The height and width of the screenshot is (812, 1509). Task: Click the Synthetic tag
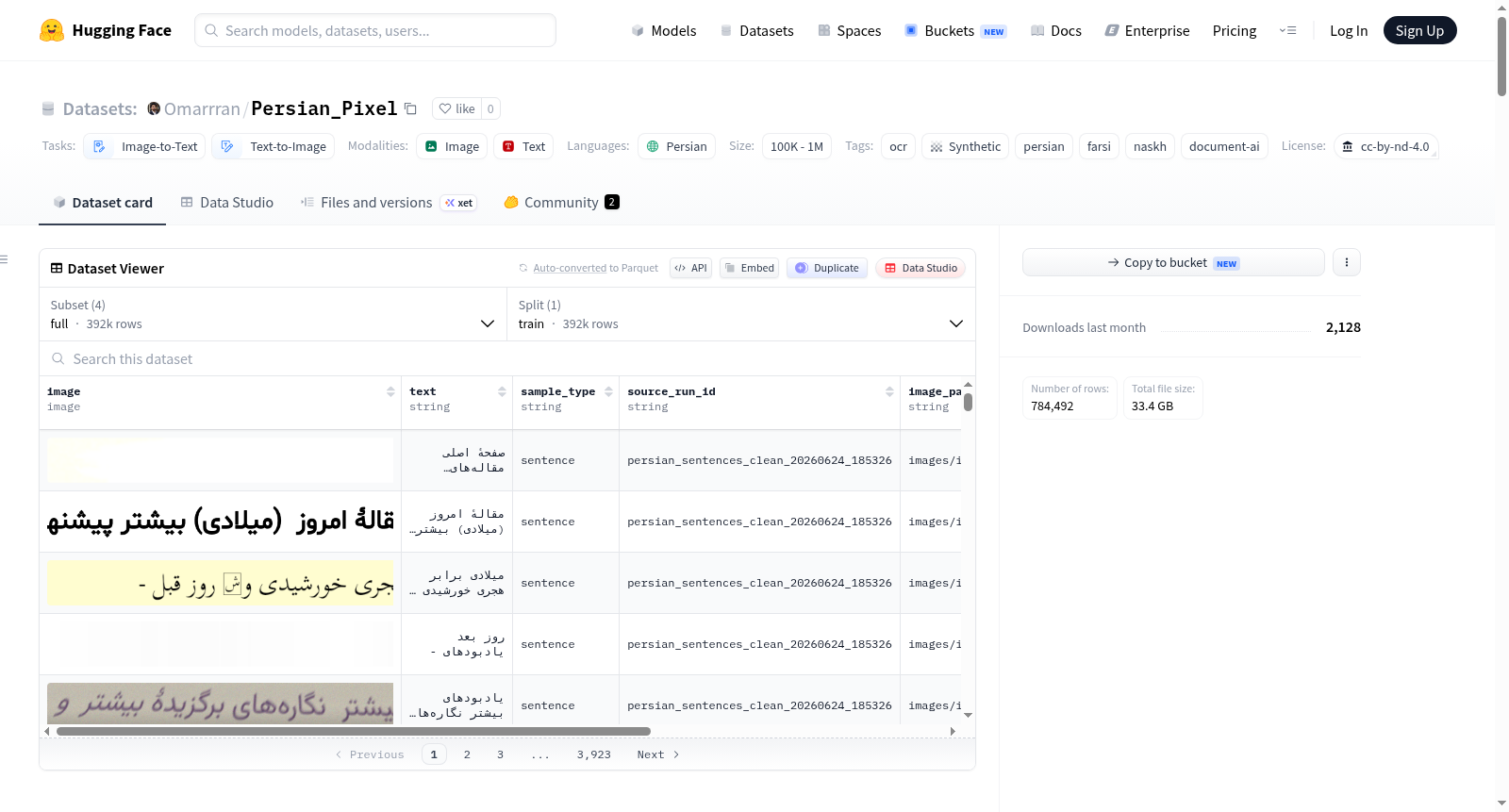(x=965, y=146)
